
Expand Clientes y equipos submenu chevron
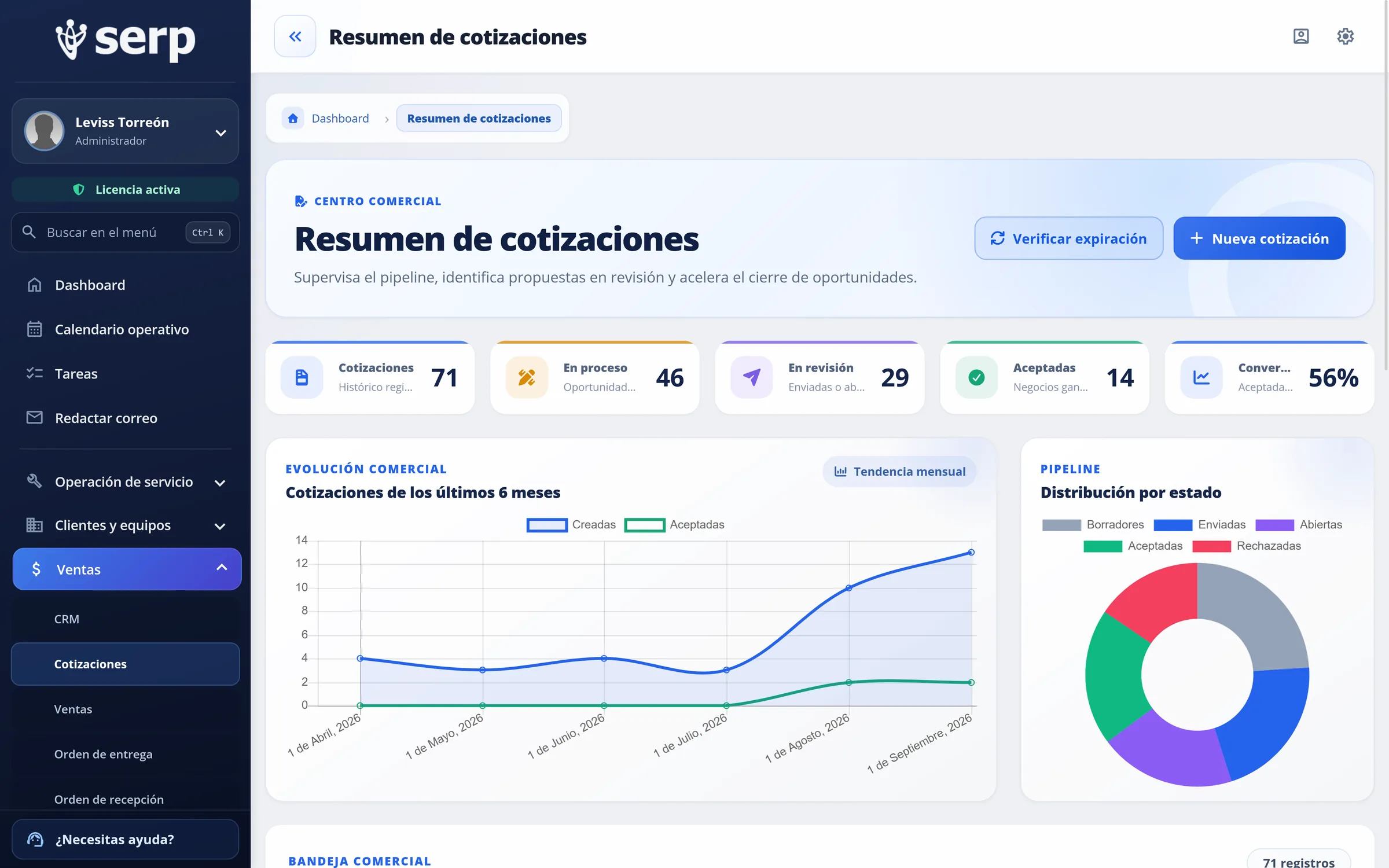[x=220, y=526]
